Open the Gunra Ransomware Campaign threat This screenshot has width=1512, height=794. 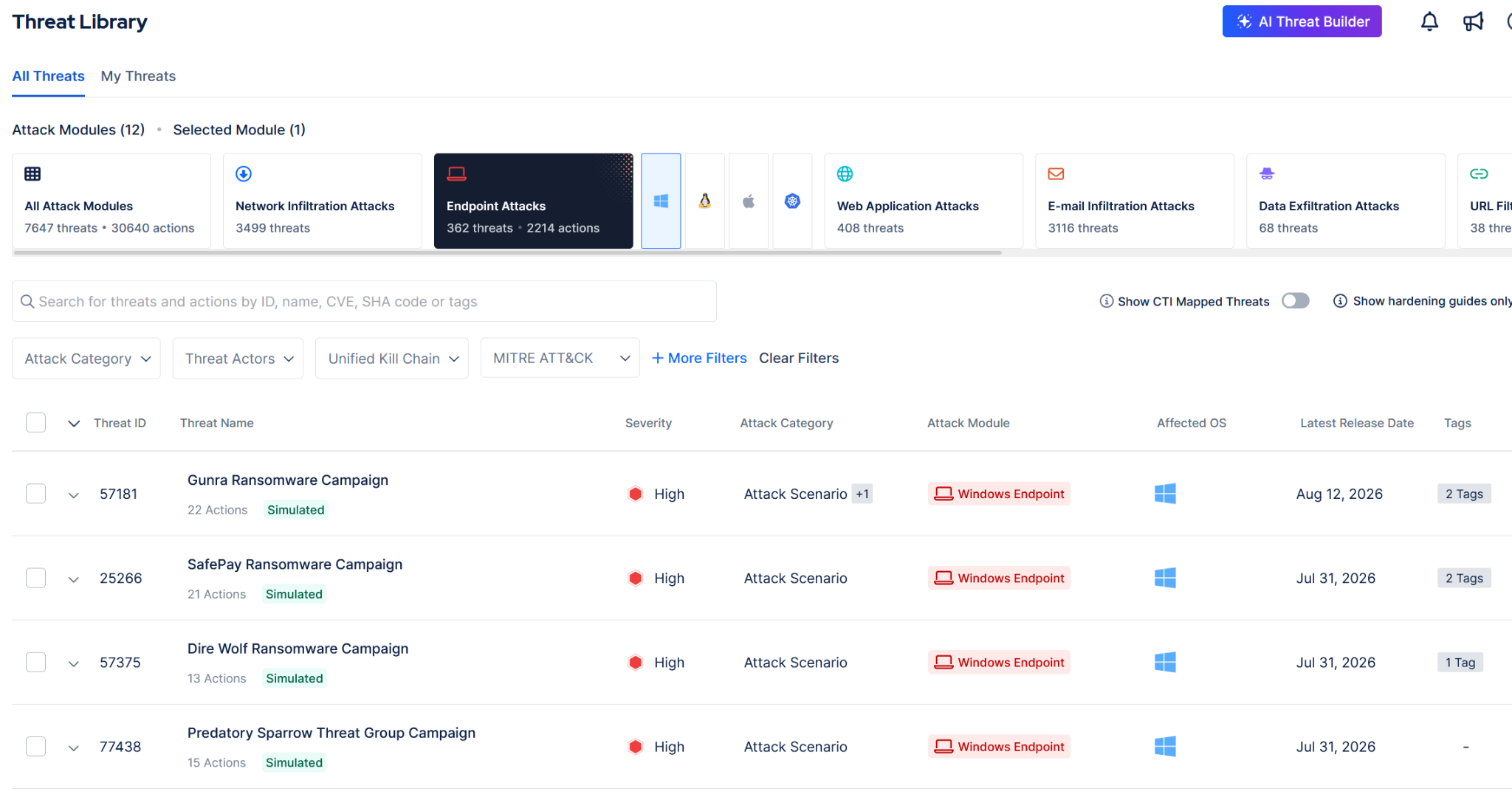coord(288,480)
